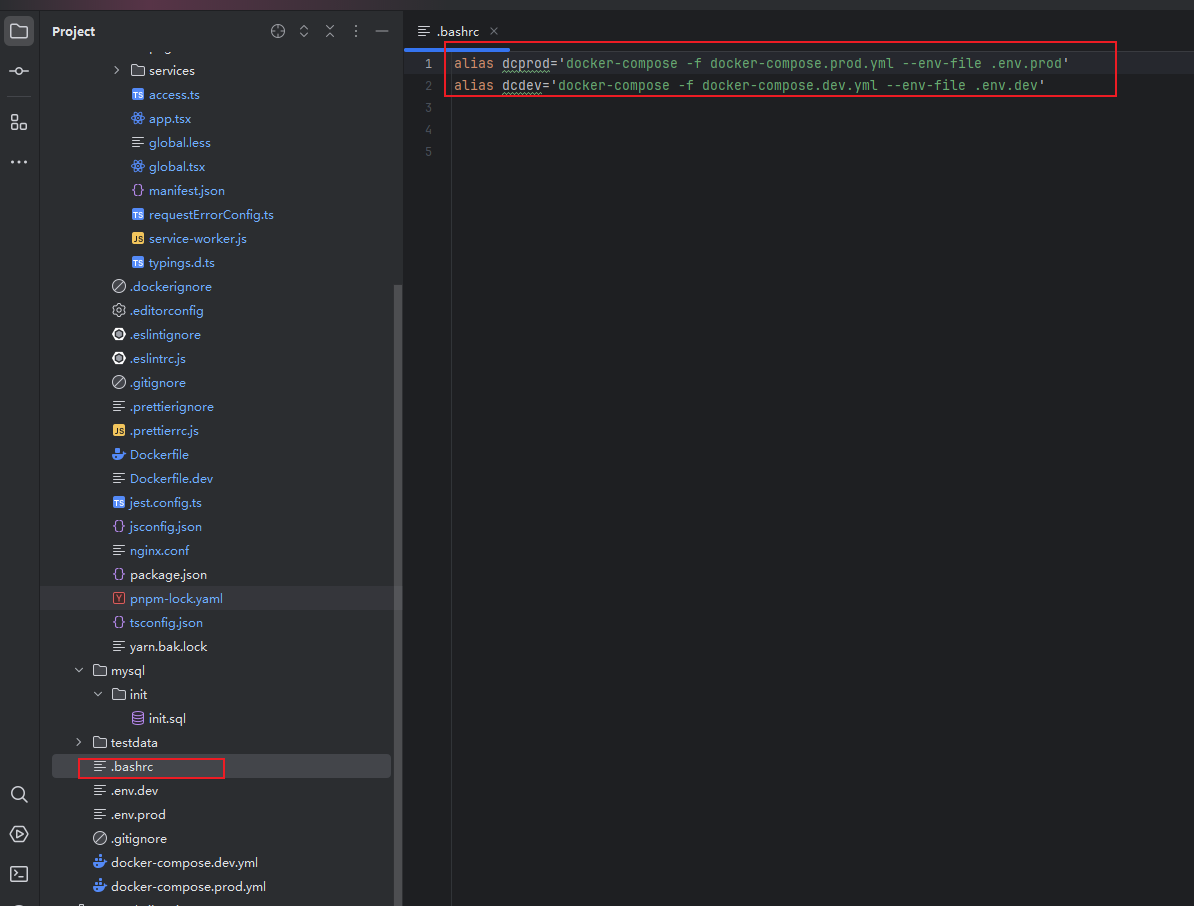Open tsconfig.json file
Screen dimensions: 1194x906
166,622
